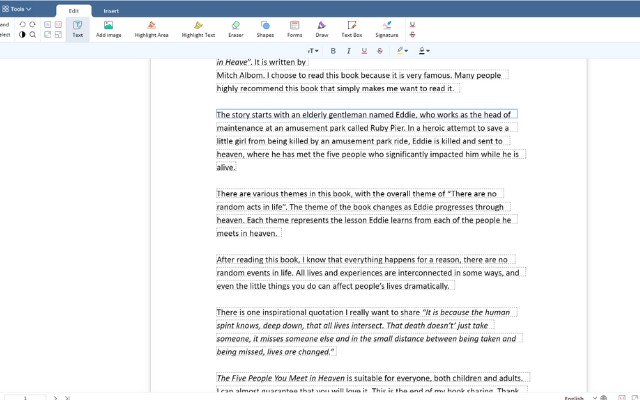The height and width of the screenshot is (400, 640).
Task: Click the line 'in Heave". It is written by'
Action: [262, 62]
